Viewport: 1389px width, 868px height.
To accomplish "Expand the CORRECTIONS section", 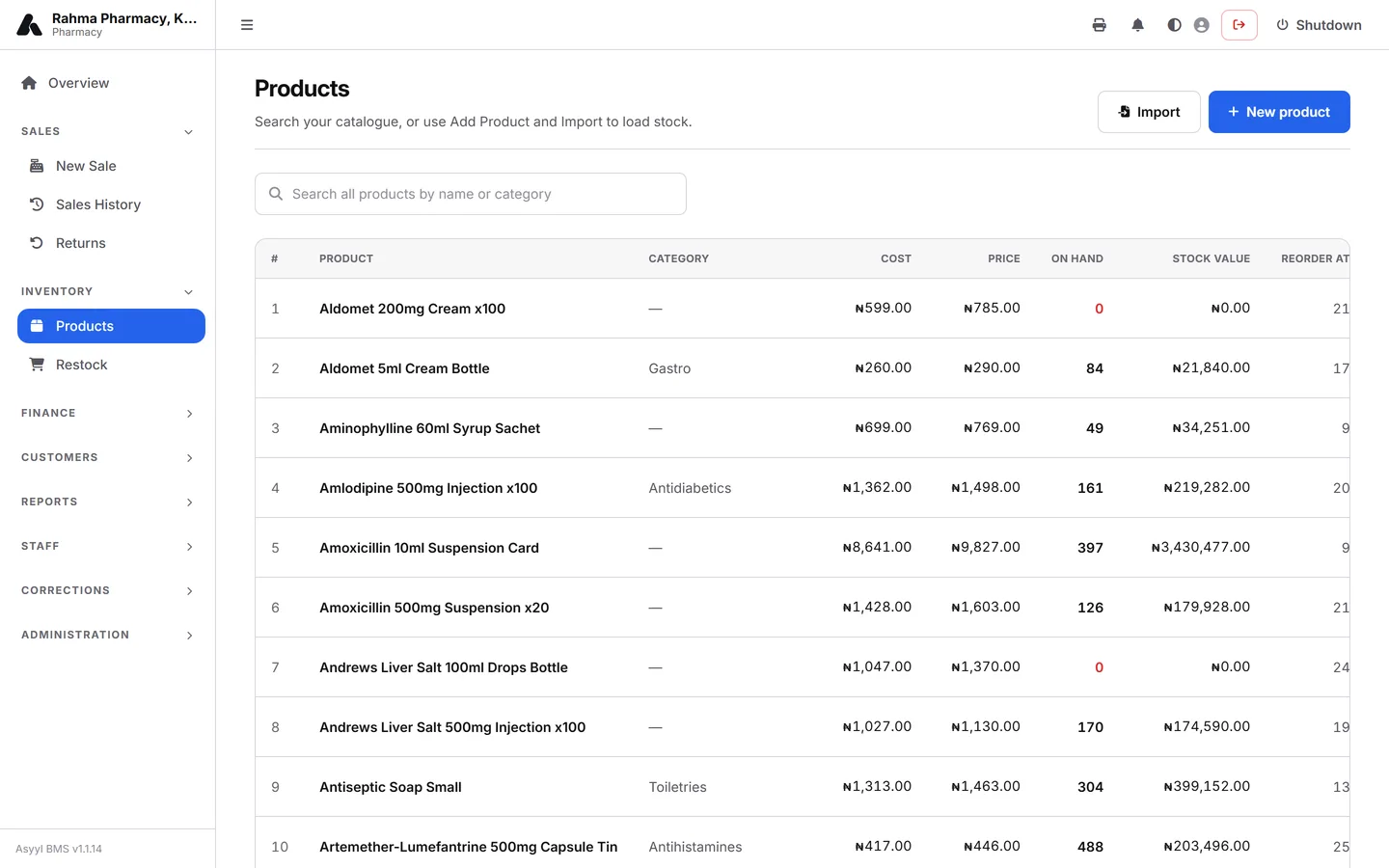I will (x=107, y=590).
